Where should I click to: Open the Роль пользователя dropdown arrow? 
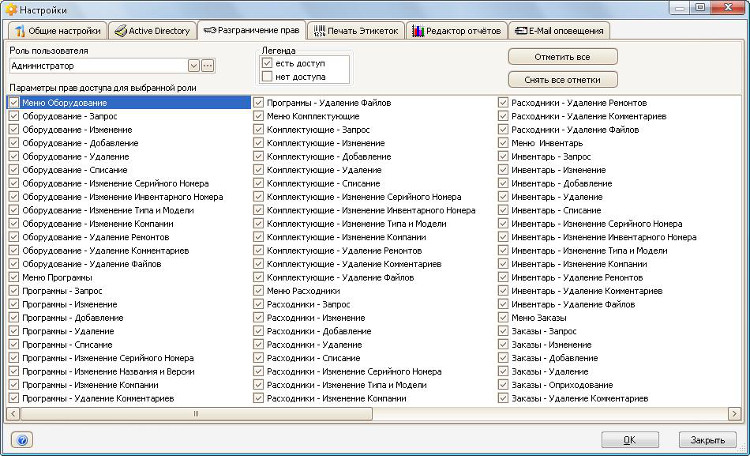(x=193, y=66)
